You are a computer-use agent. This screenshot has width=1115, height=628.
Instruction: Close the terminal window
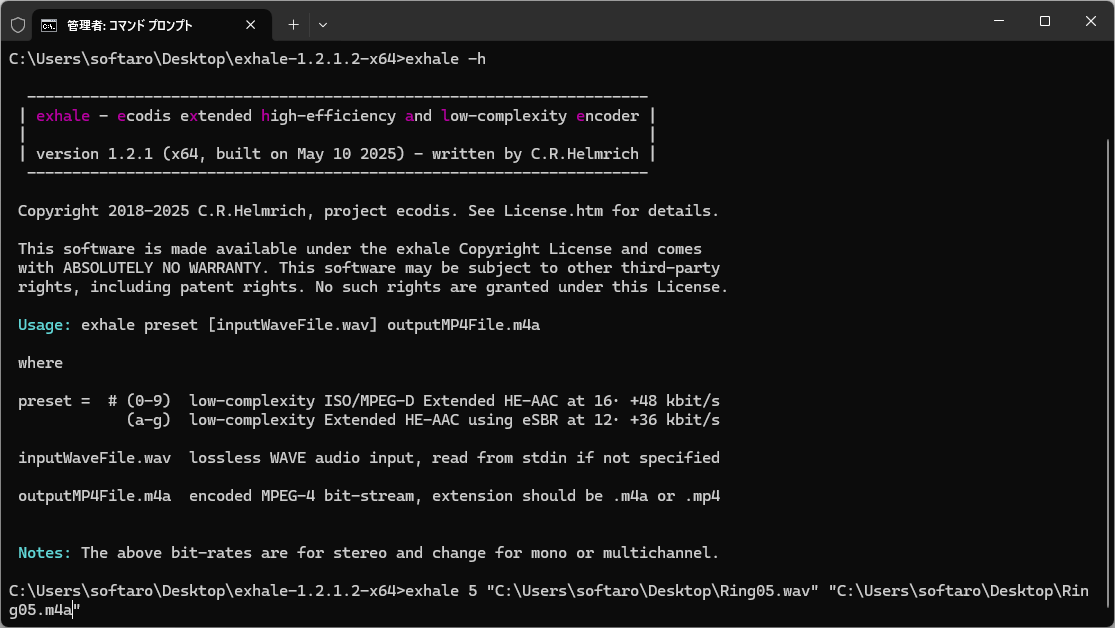tap(1091, 21)
